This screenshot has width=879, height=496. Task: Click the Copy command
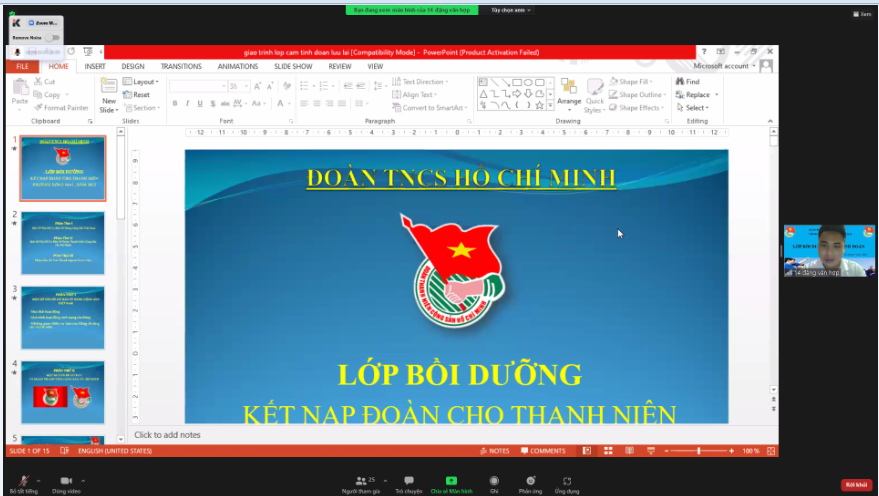47,95
